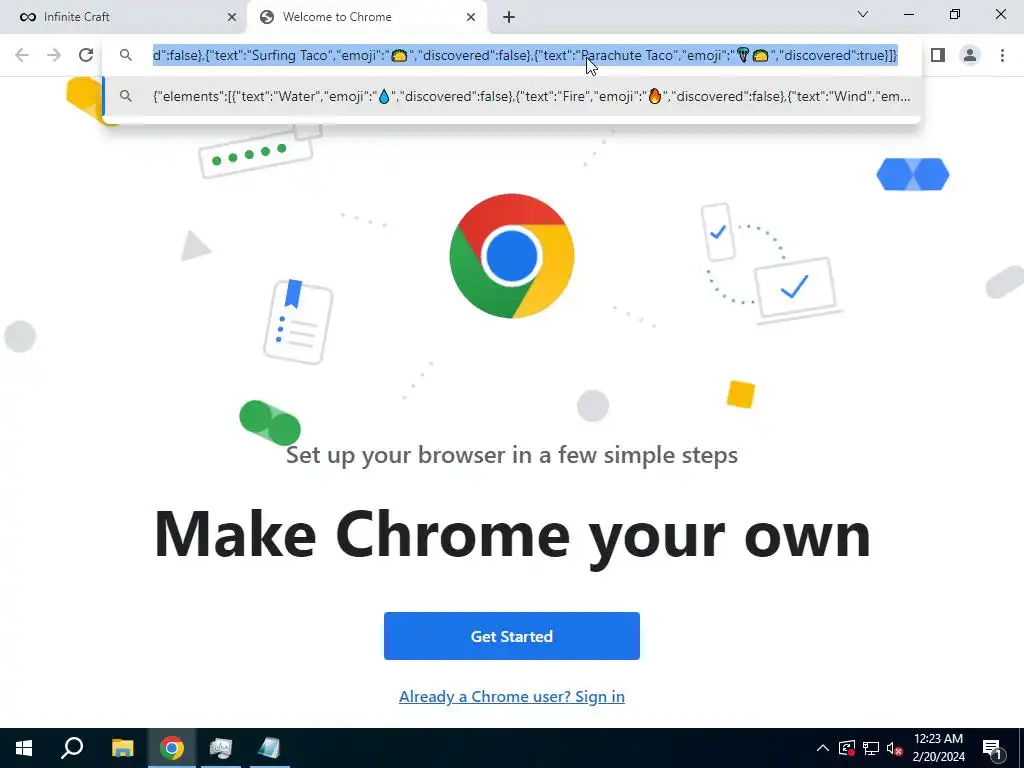Follow the Already a Chrome user sign in link
Viewport: 1024px width, 768px height.
511,696
